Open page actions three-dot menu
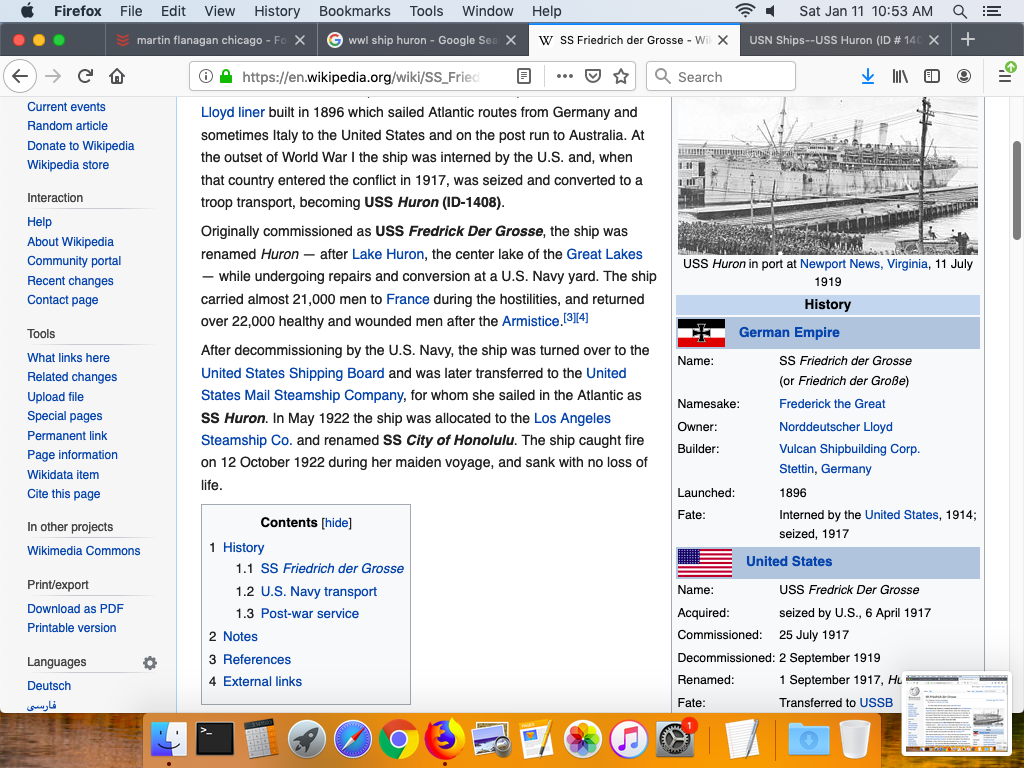Viewport: 1024px width, 768px height. (x=564, y=76)
